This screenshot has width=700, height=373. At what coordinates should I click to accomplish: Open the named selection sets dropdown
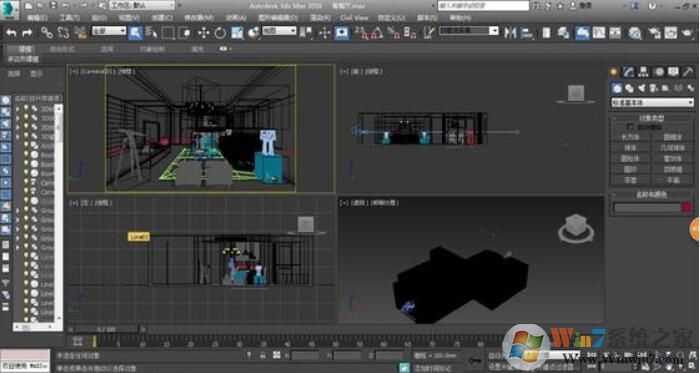(x=468, y=31)
